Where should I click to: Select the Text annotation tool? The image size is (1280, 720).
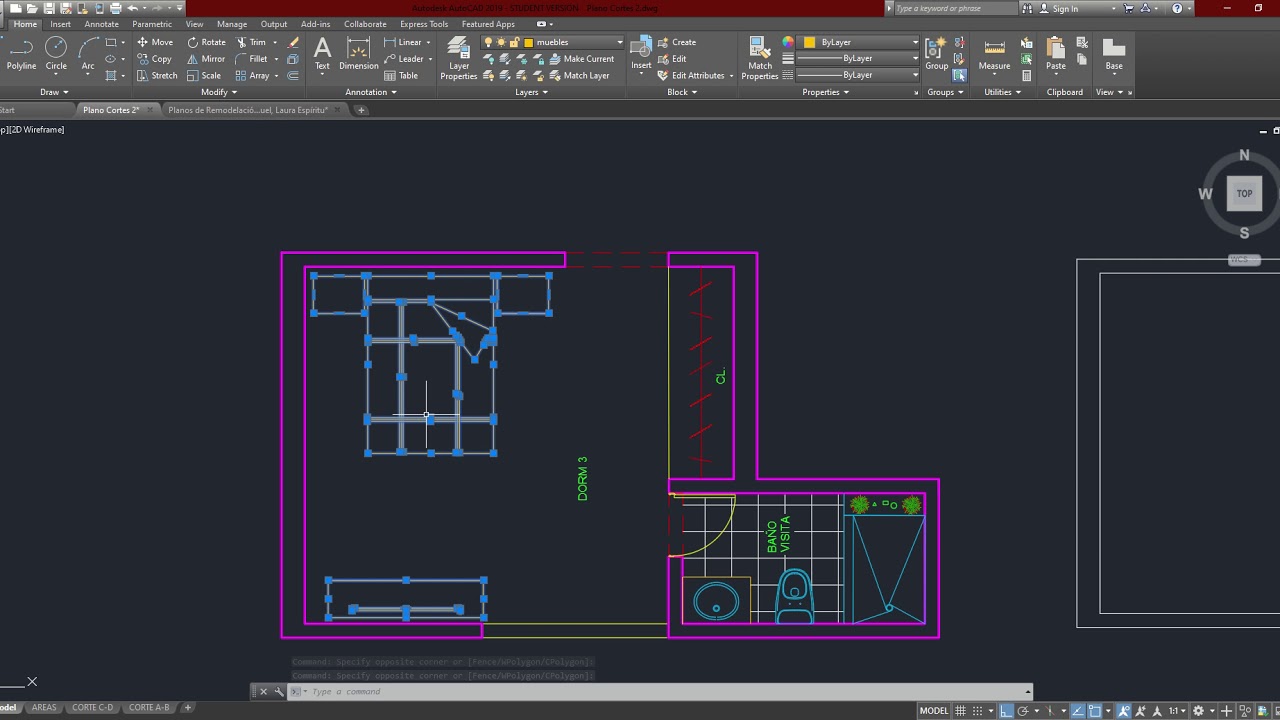[322, 54]
